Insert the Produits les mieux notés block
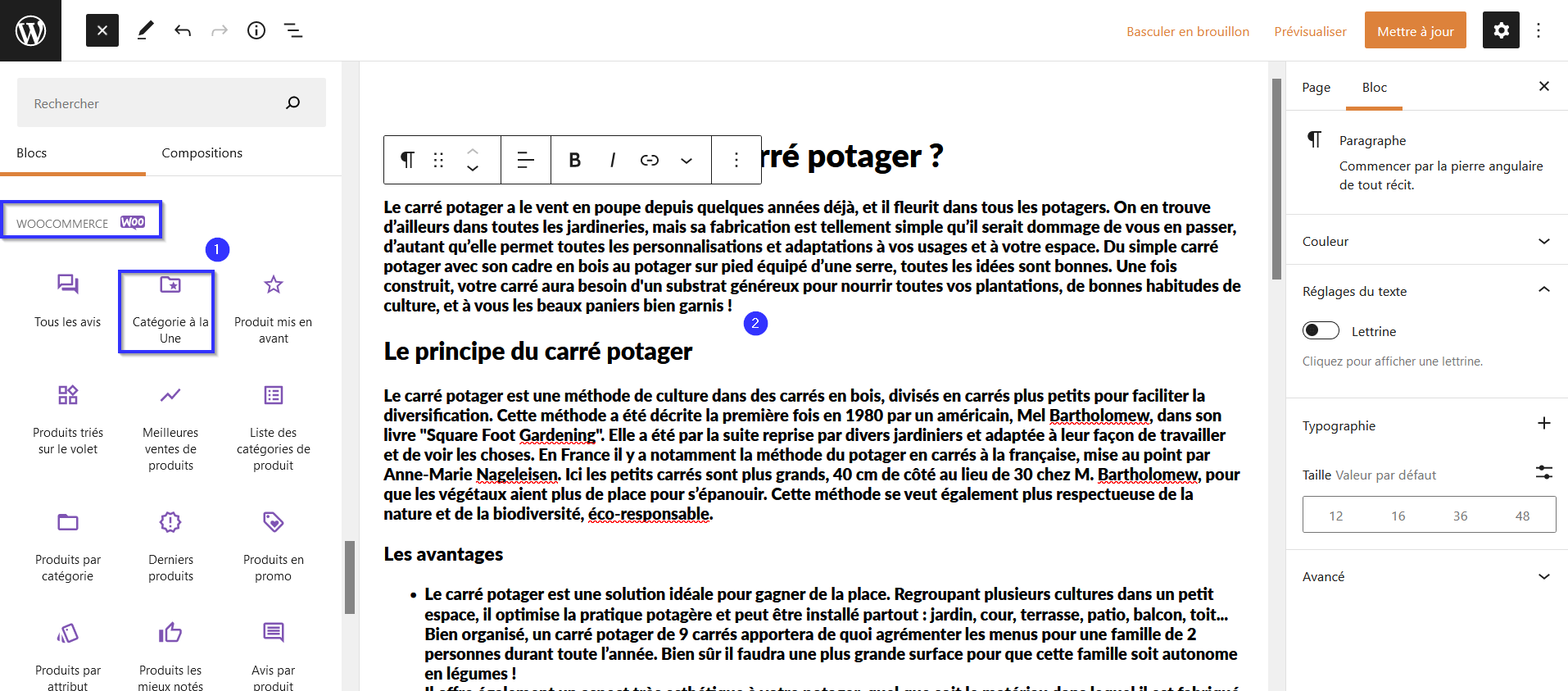 coord(170,656)
